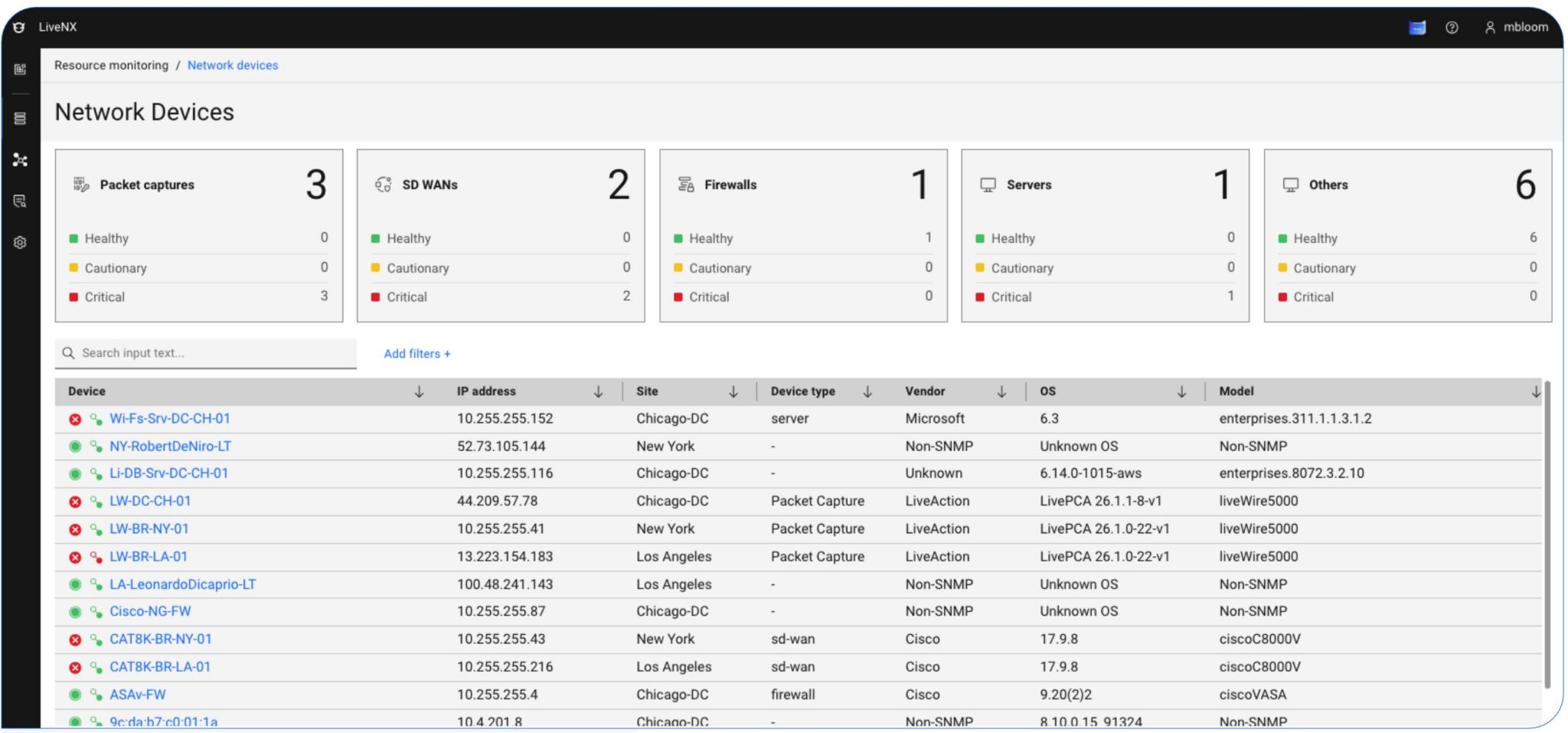
Task: Click red connection icon for LW-BR-LA-01
Action: [96, 557]
